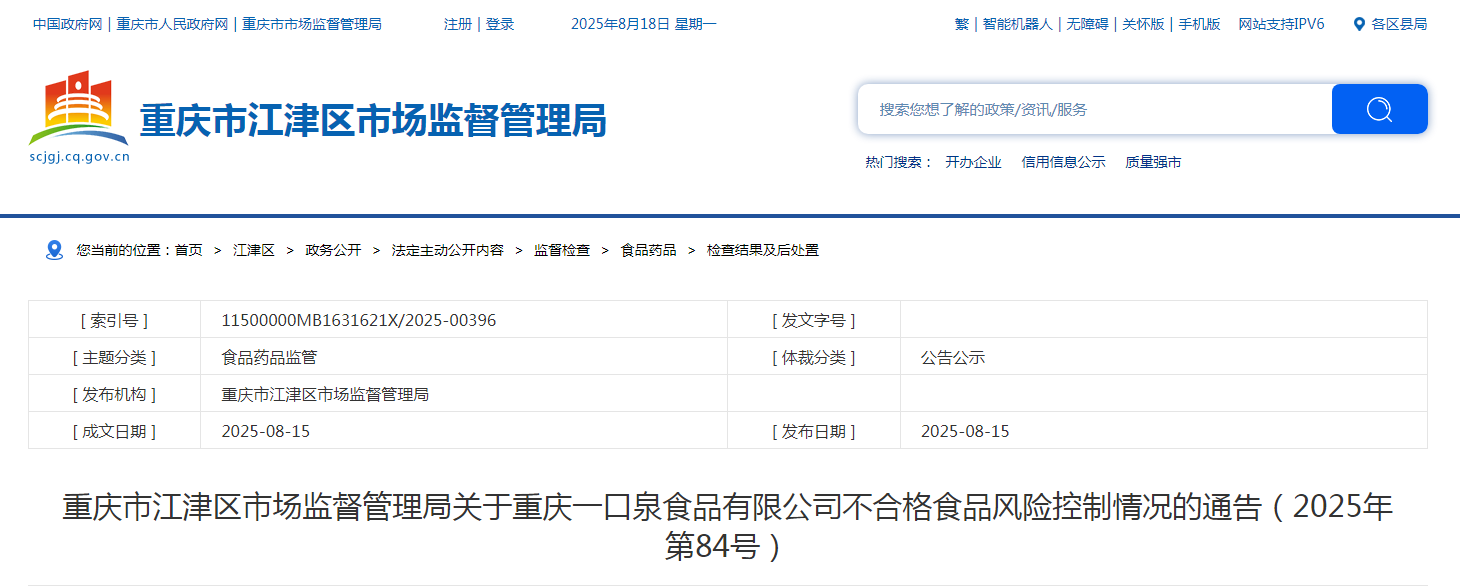Go to 监督检查 in the breadcrumb
Image resolution: width=1460 pixels, height=587 pixels.
tap(562, 250)
